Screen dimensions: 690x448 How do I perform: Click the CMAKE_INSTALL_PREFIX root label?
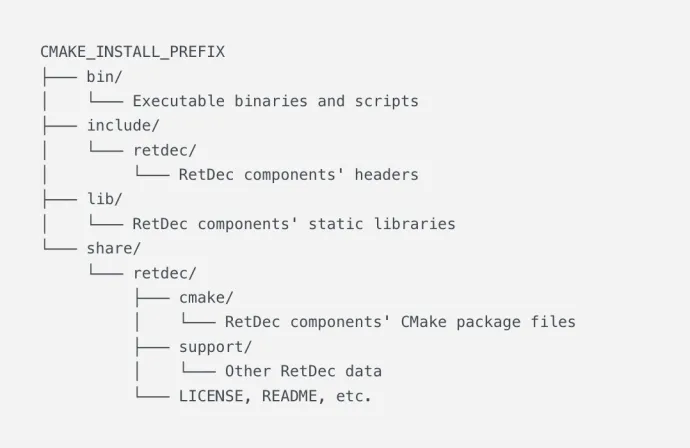[132, 52]
